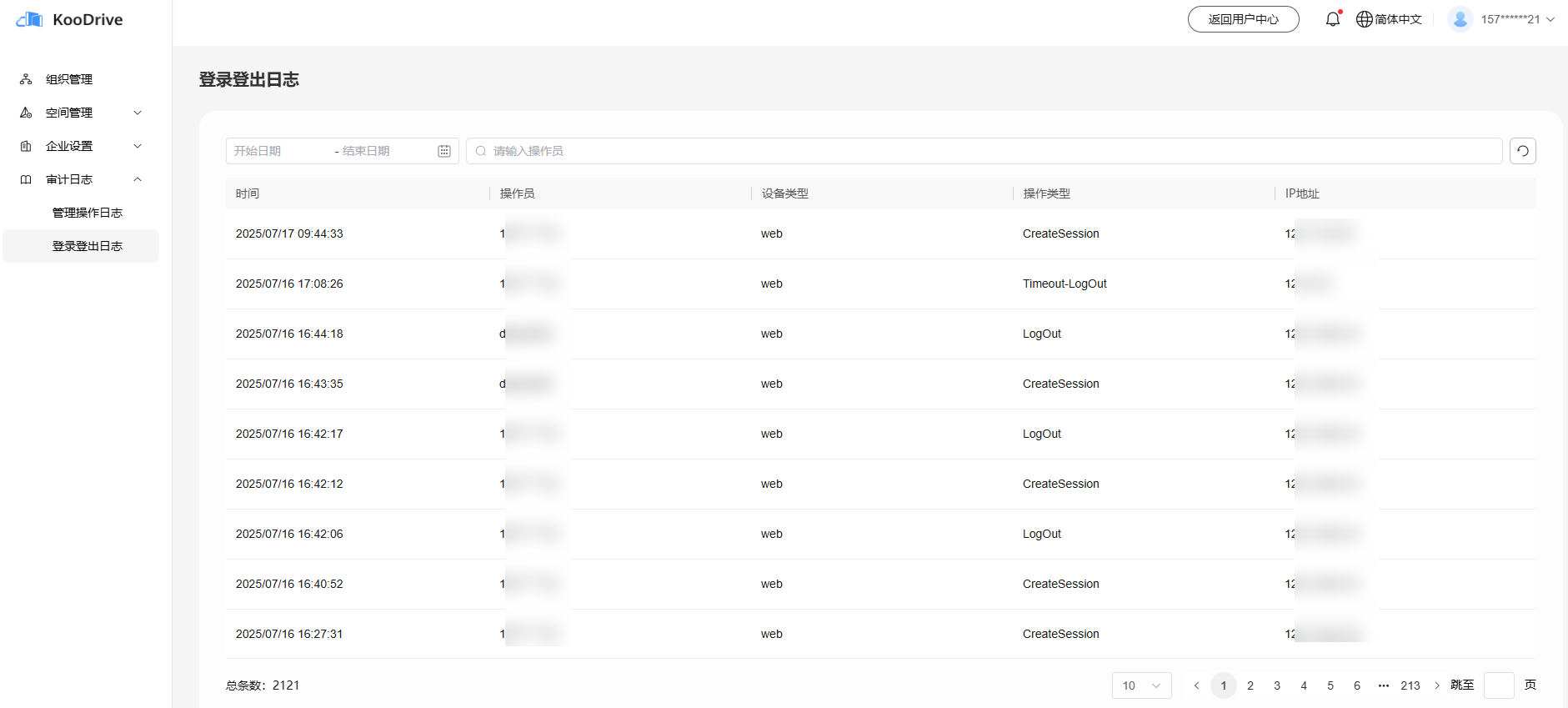Click the IP地址 column header

[x=1302, y=193]
